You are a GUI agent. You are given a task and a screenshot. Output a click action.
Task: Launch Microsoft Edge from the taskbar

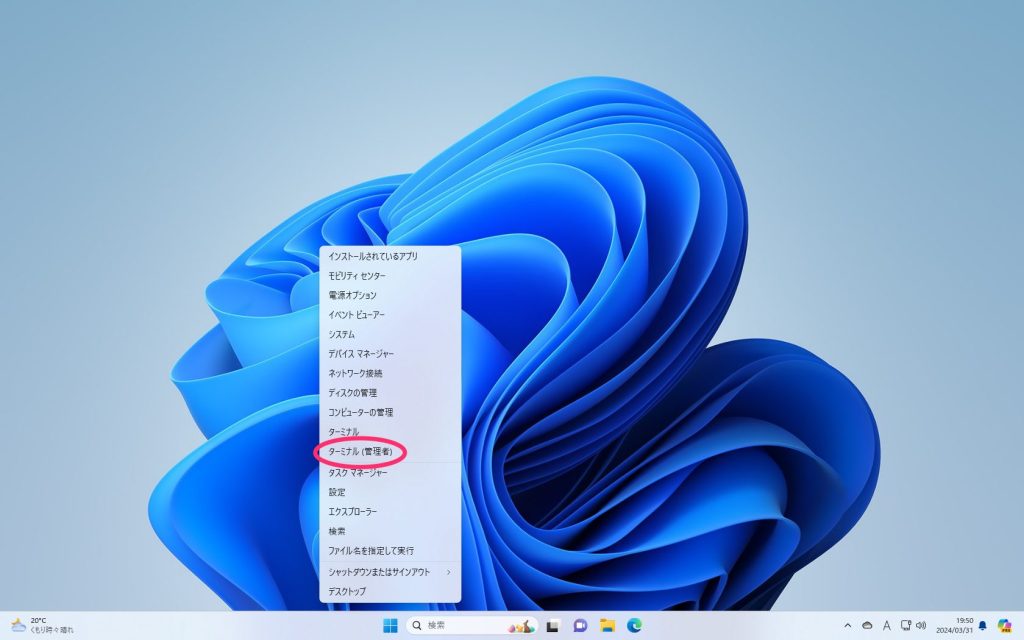(635, 626)
